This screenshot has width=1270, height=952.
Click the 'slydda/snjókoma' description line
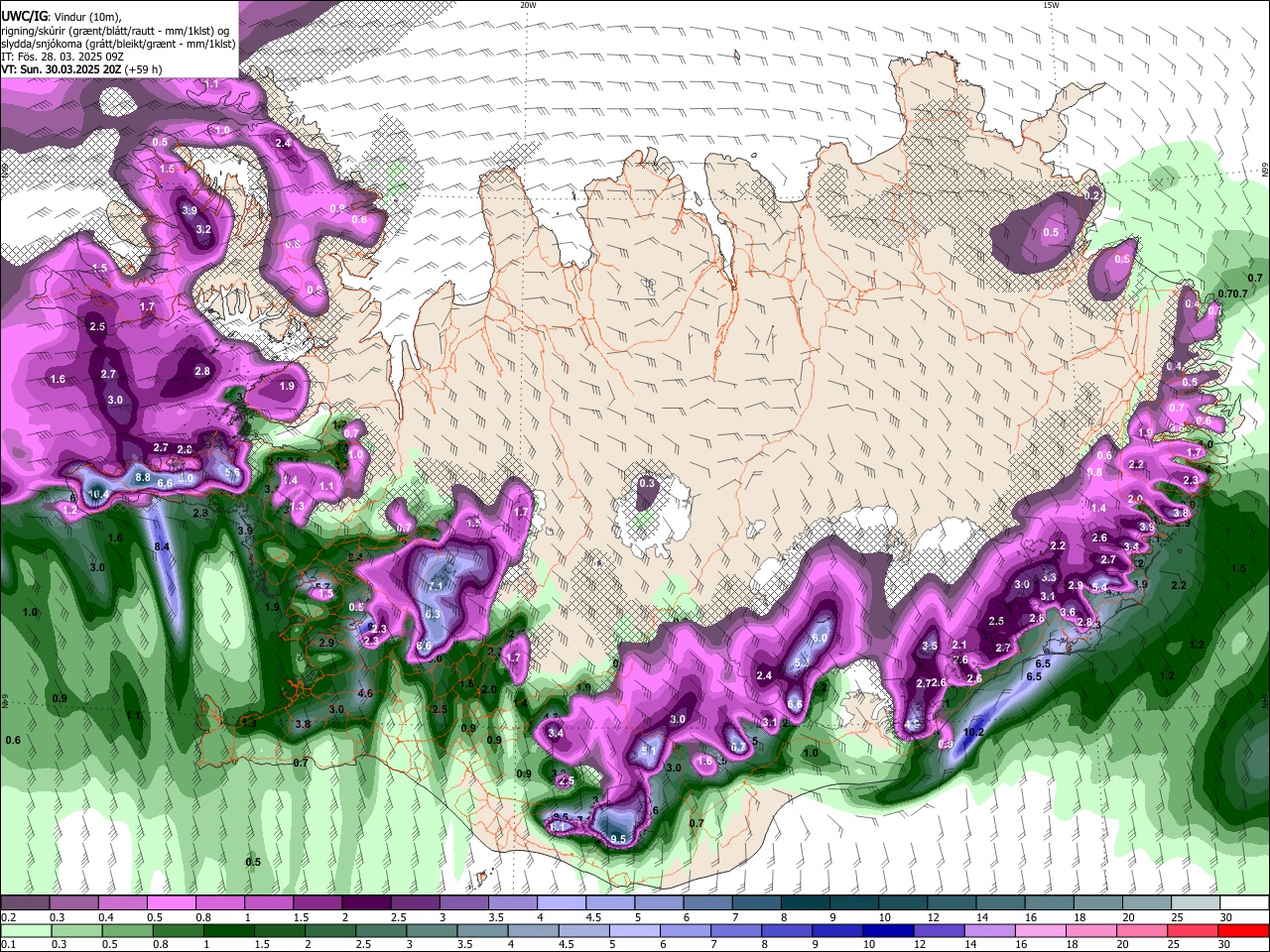(x=118, y=43)
